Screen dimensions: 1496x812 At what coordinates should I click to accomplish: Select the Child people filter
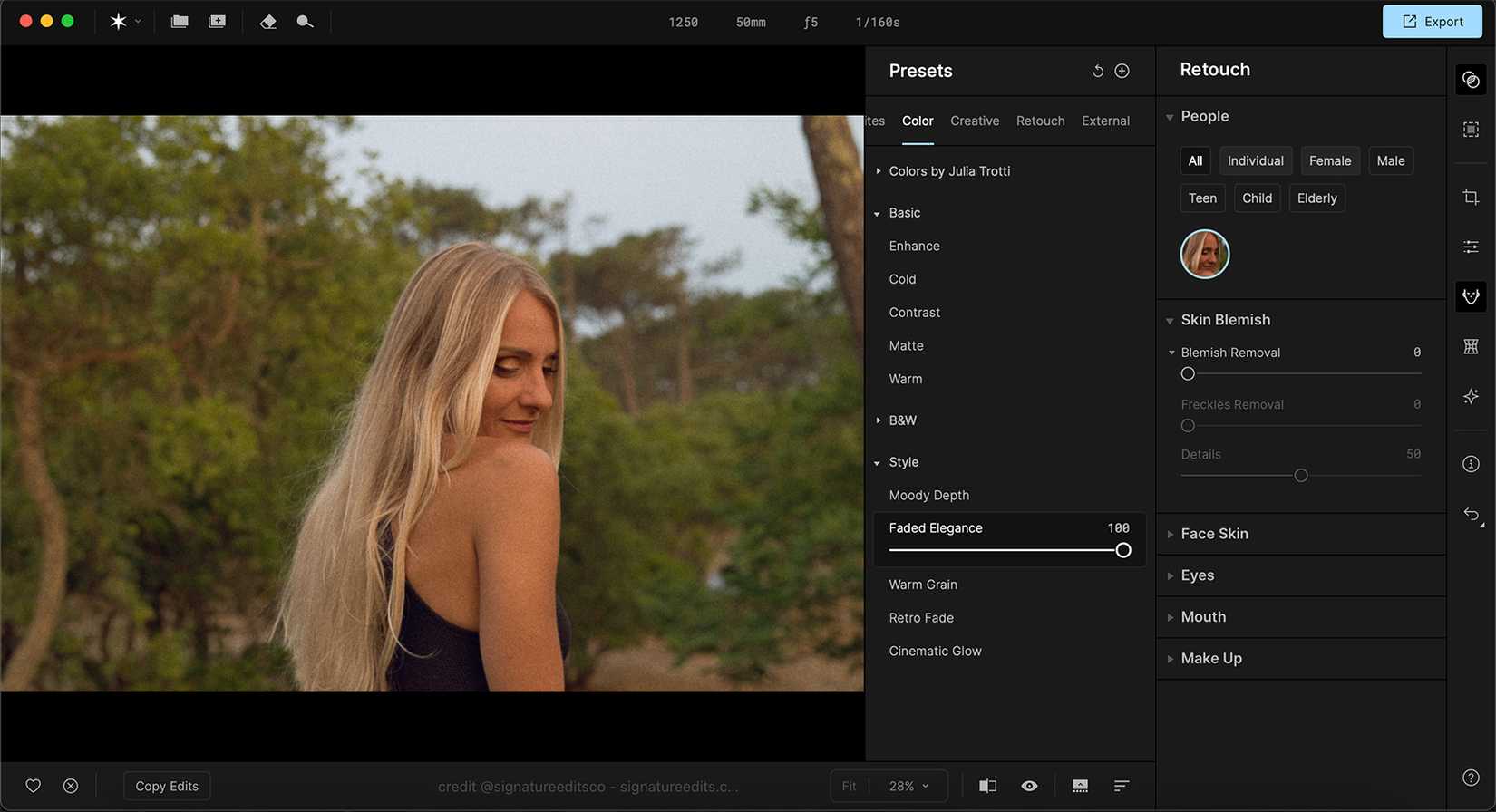1257,198
